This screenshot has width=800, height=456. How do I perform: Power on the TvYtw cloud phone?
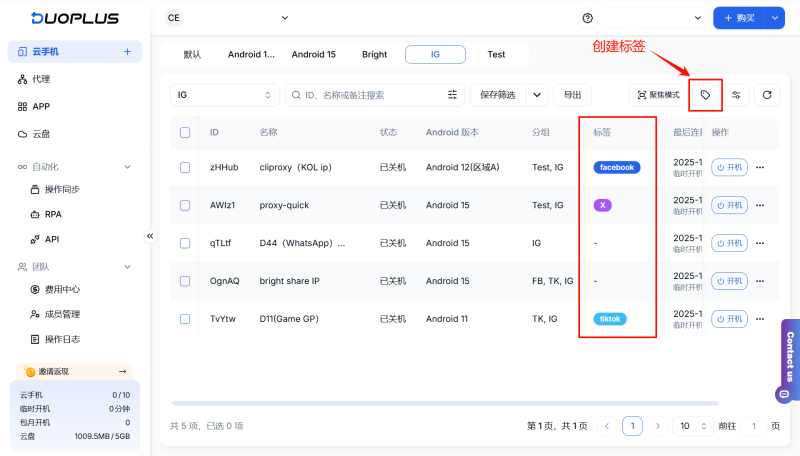pos(729,319)
